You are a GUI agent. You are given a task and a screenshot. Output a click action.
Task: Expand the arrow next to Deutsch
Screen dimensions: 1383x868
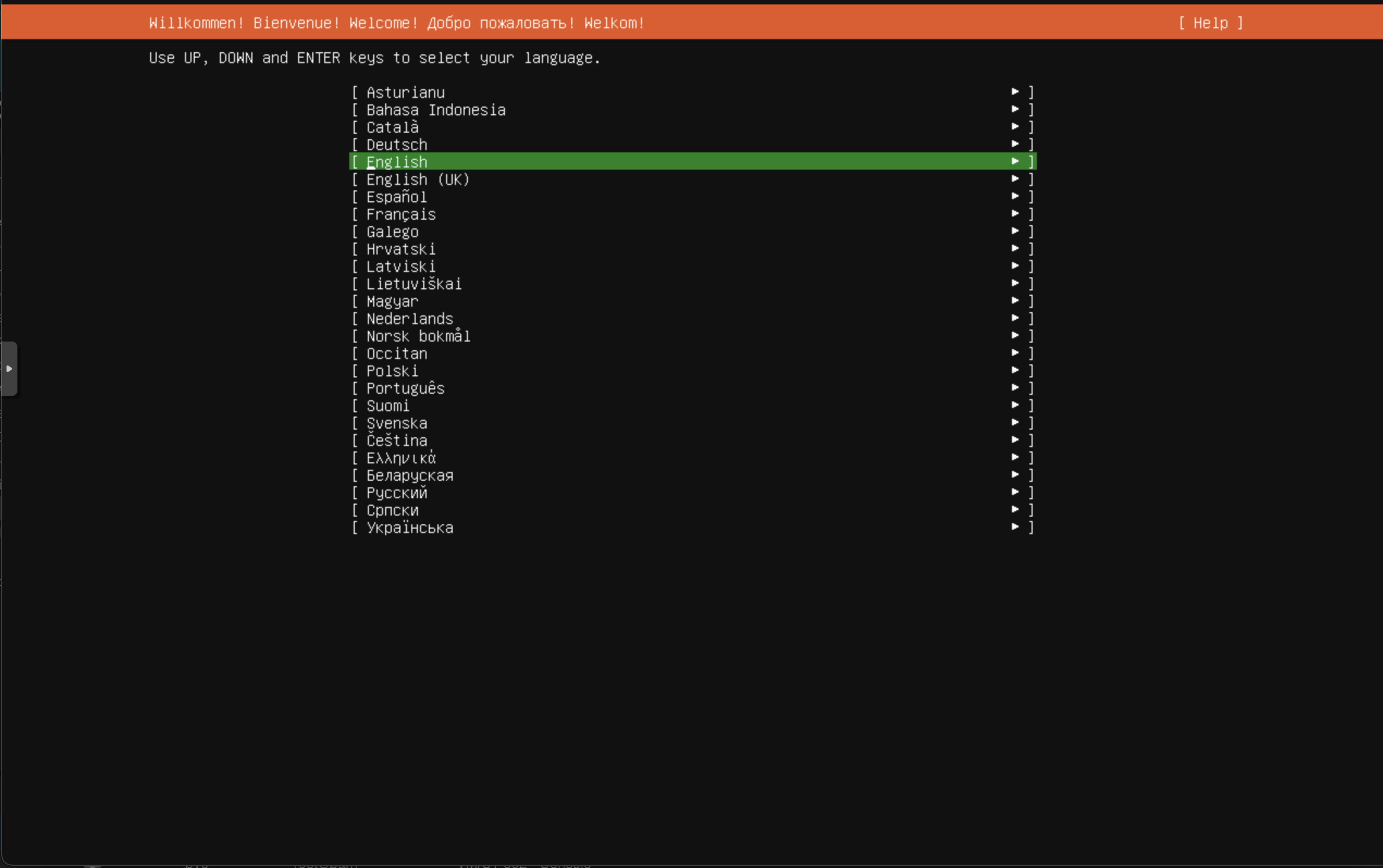[1016, 144]
